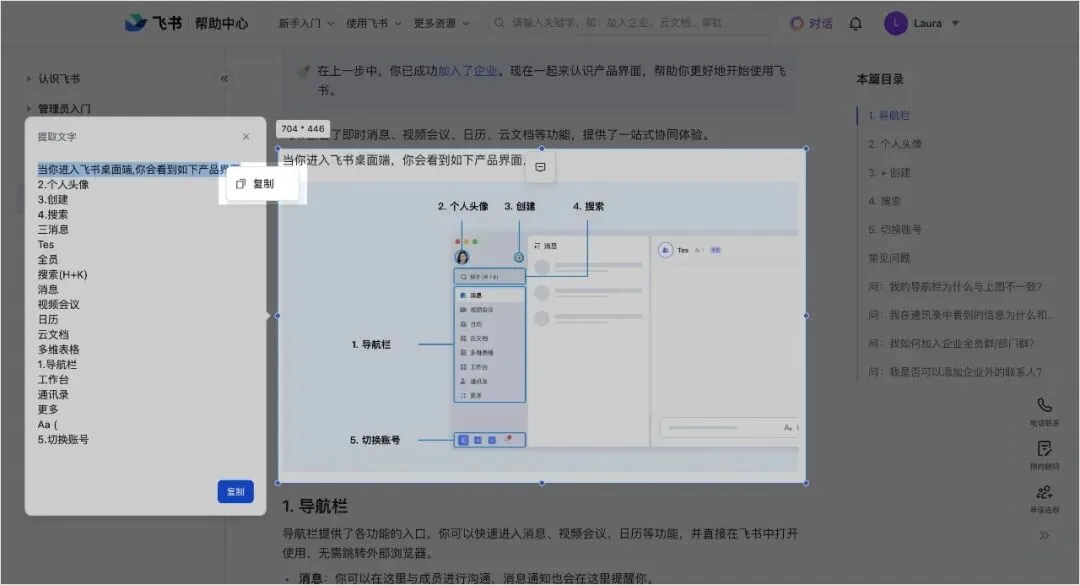
Task: Click the 飞书 logo
Action: (153, 23)
